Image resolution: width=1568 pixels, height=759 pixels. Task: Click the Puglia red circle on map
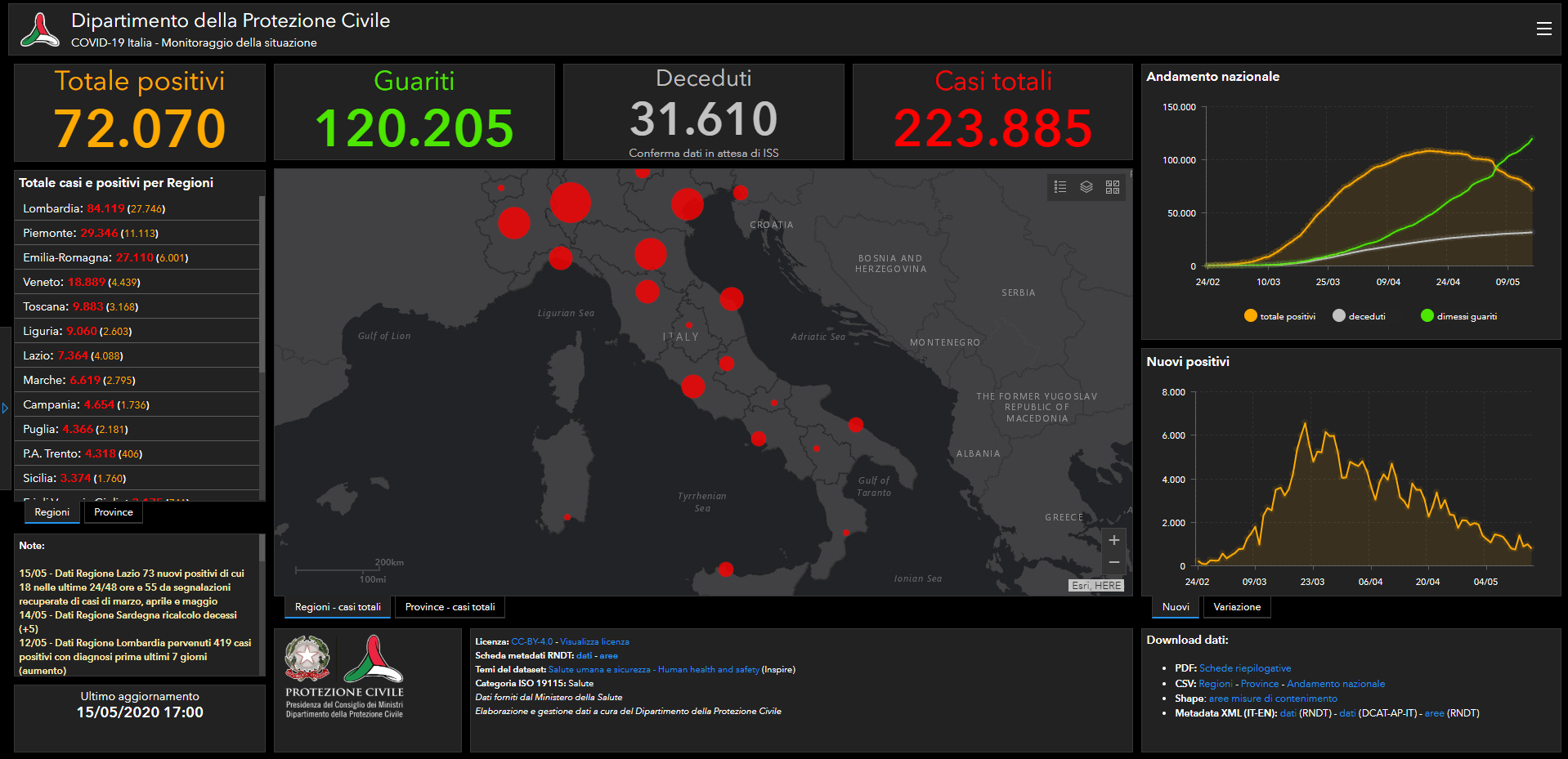pyautogui.click(x=855, y=425)
